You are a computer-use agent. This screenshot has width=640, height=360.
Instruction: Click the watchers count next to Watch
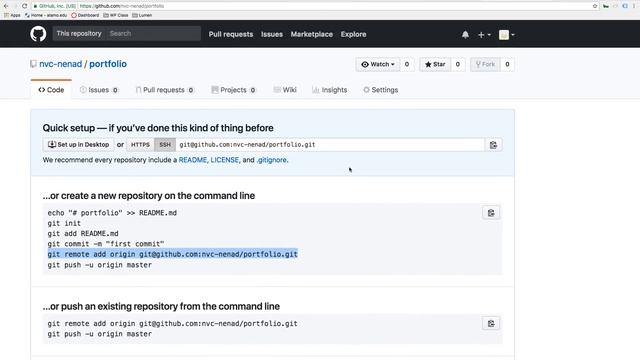tap(407, 64)
